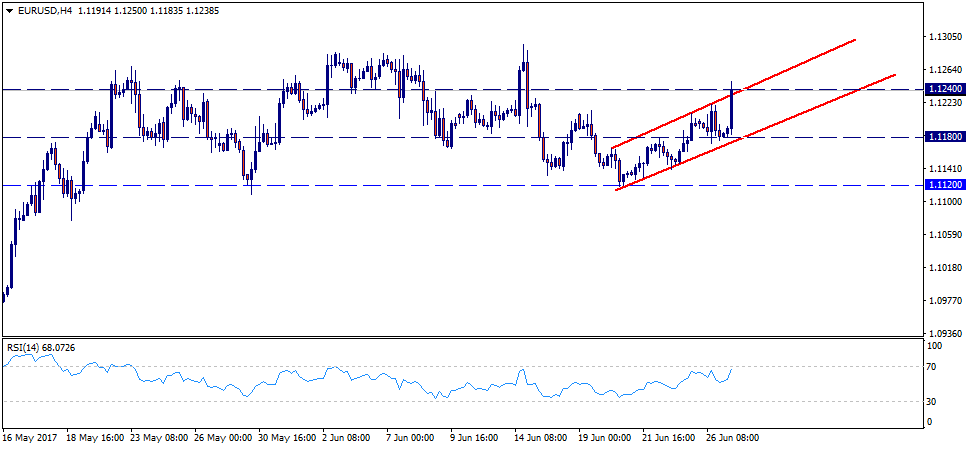Click the RSI 70 level label
This screenshot has width=966, height=449.
point(932,368)
